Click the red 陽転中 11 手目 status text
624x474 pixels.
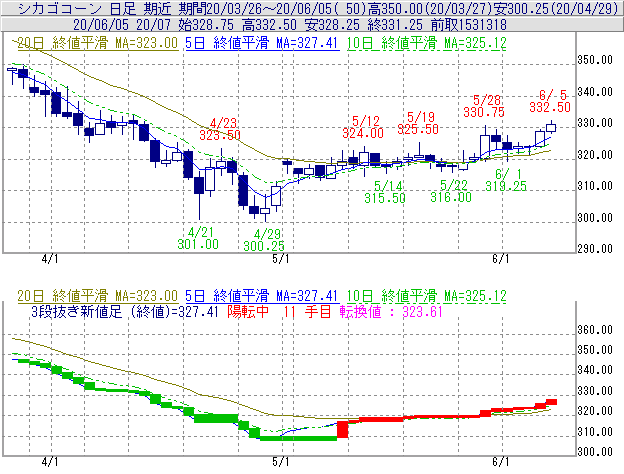coord(279,311)
